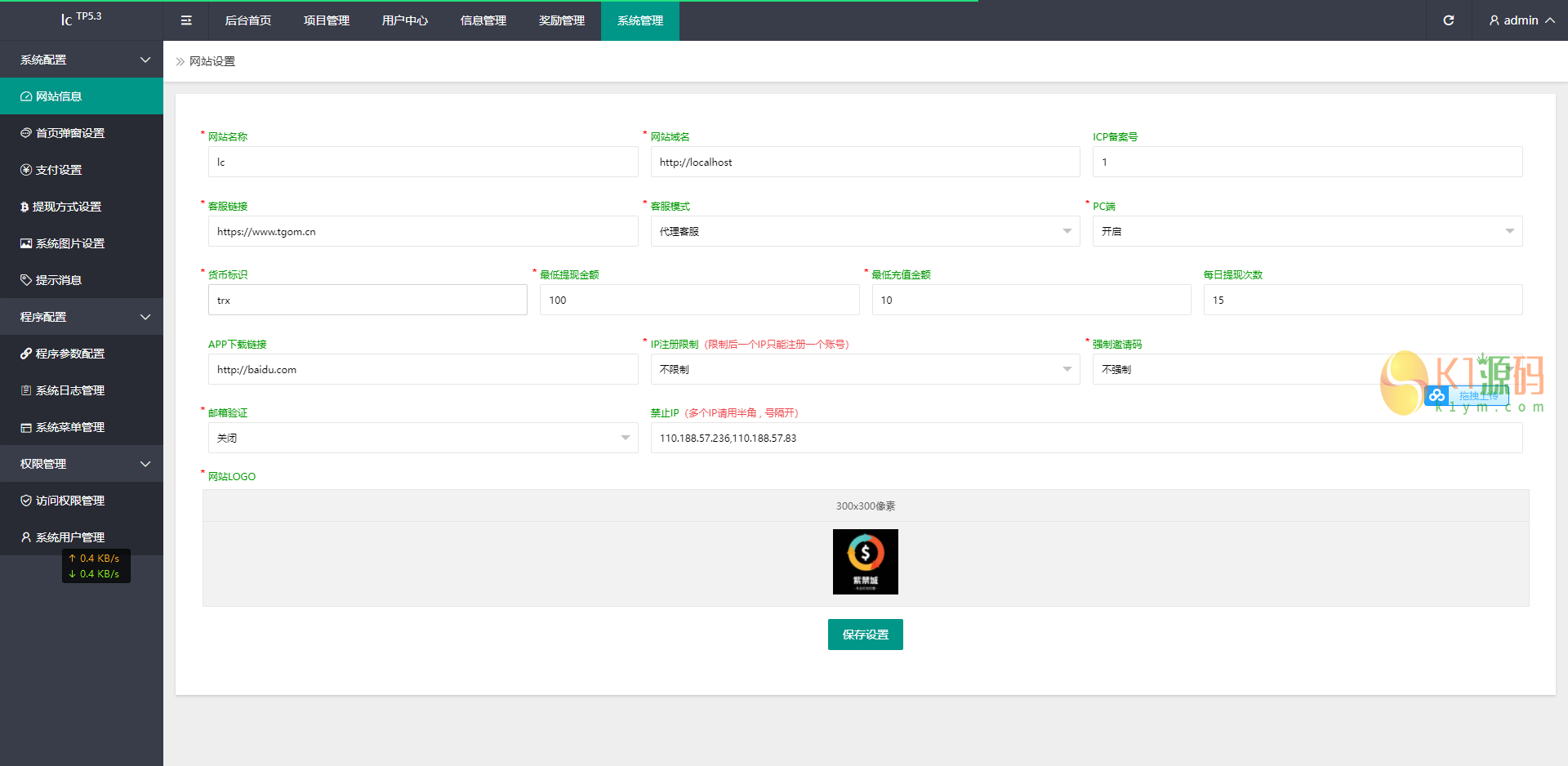Click the breadcrumb double-arrow icon
The image size is (1568, 766).
(x=180, y=61)
